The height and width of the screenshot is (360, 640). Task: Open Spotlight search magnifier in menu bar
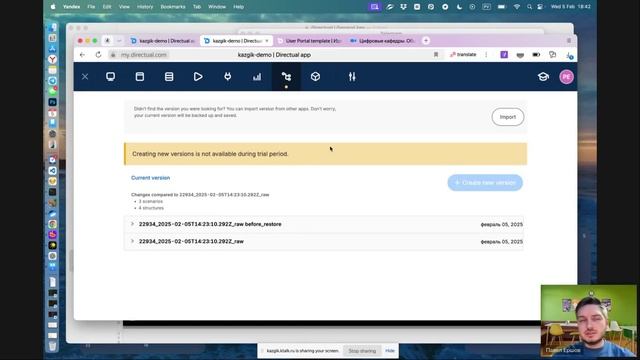tap(529, 7)
